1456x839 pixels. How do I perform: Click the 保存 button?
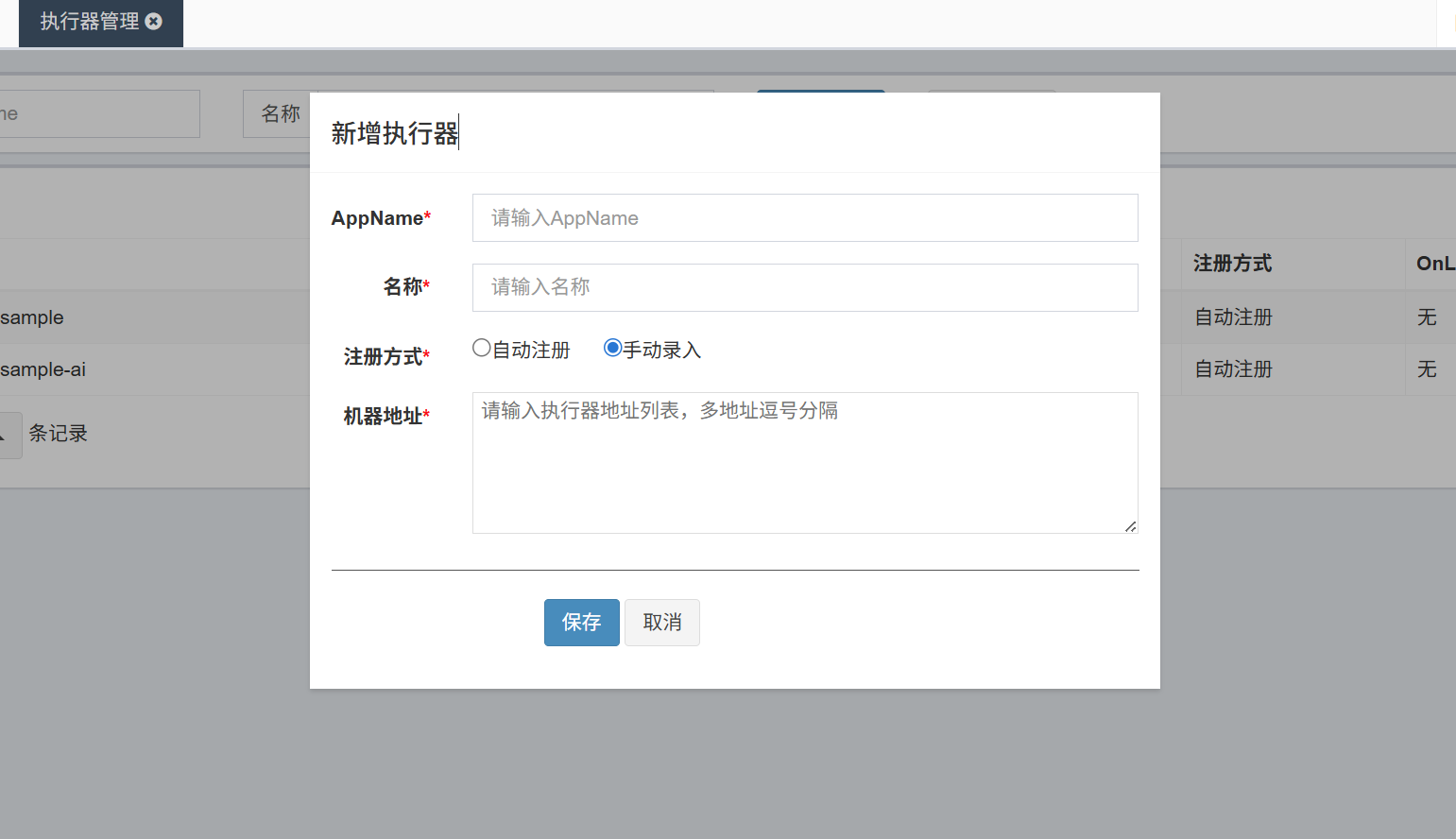point(582,623)
